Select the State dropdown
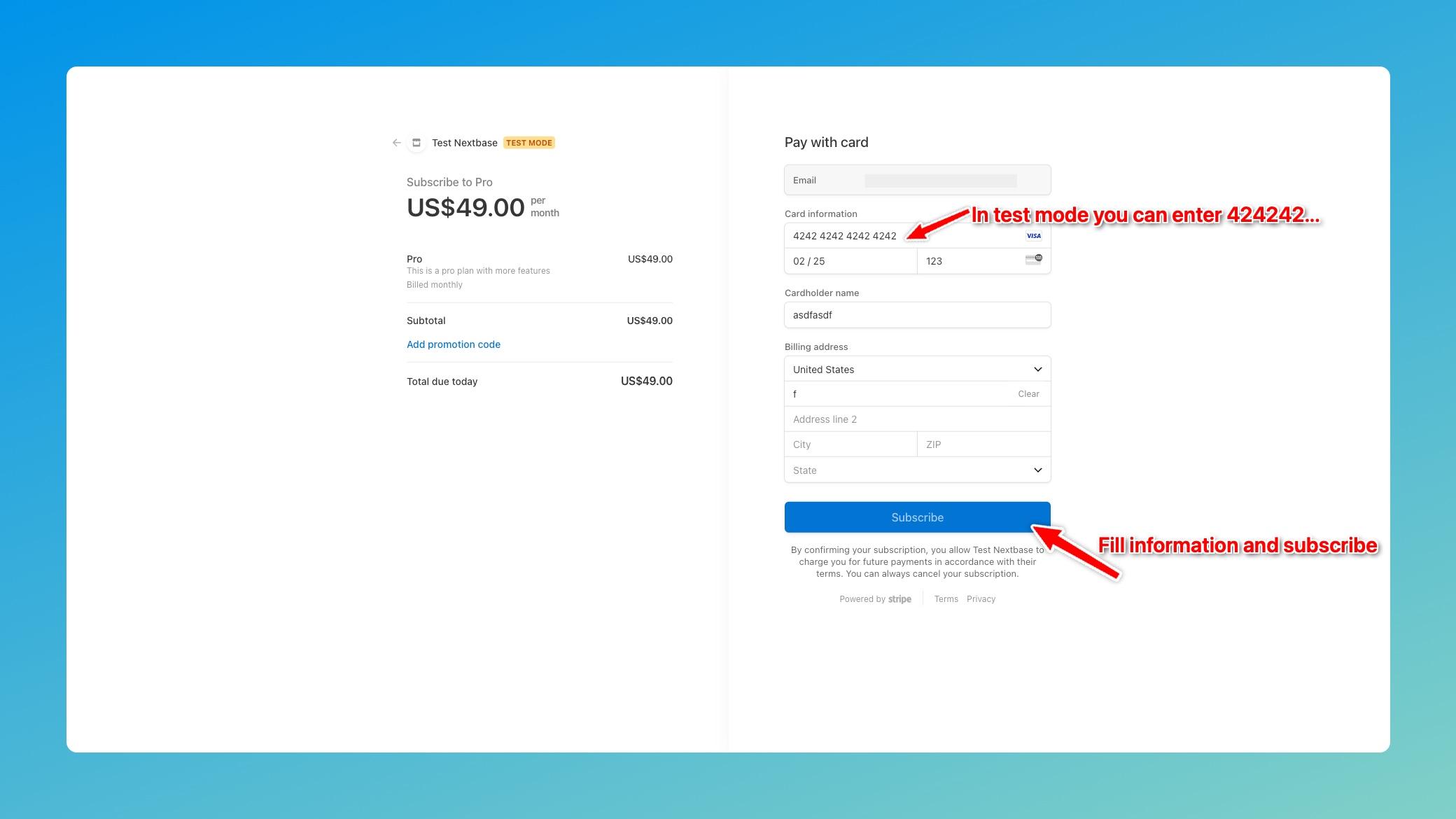1456x819 pixels. (x=917, y=470)
